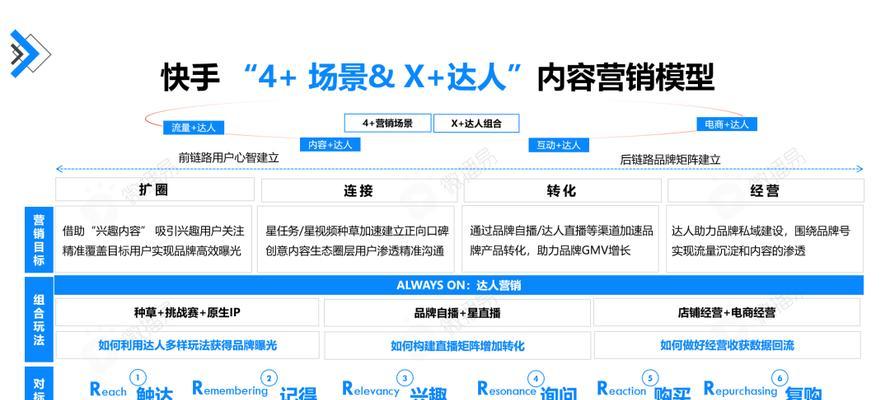Click the circled number 2 above Remembering

pos(268,378)
